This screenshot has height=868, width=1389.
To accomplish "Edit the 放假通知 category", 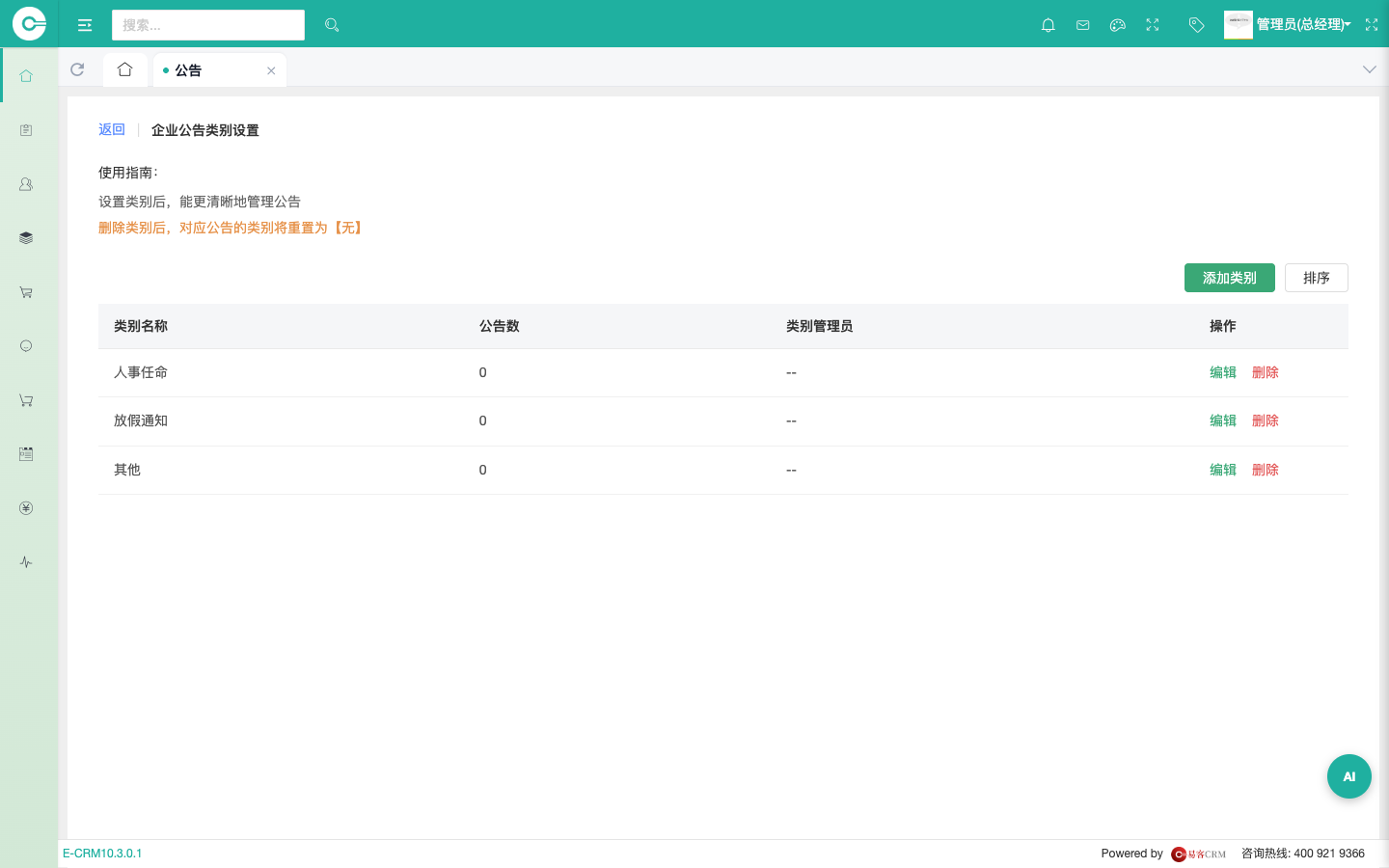I will (1223, 420).
